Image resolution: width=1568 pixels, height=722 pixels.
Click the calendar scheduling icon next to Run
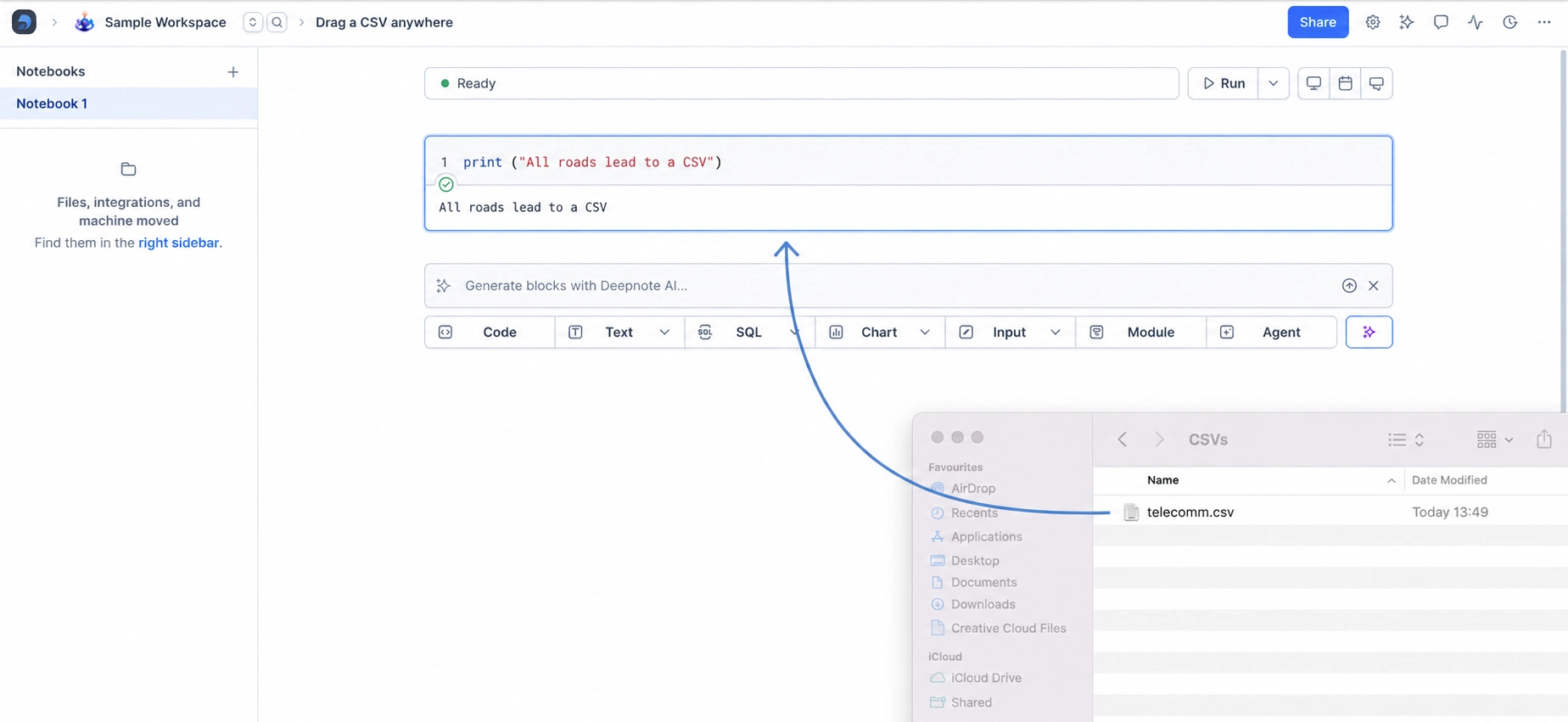(x=1345, y=83)
